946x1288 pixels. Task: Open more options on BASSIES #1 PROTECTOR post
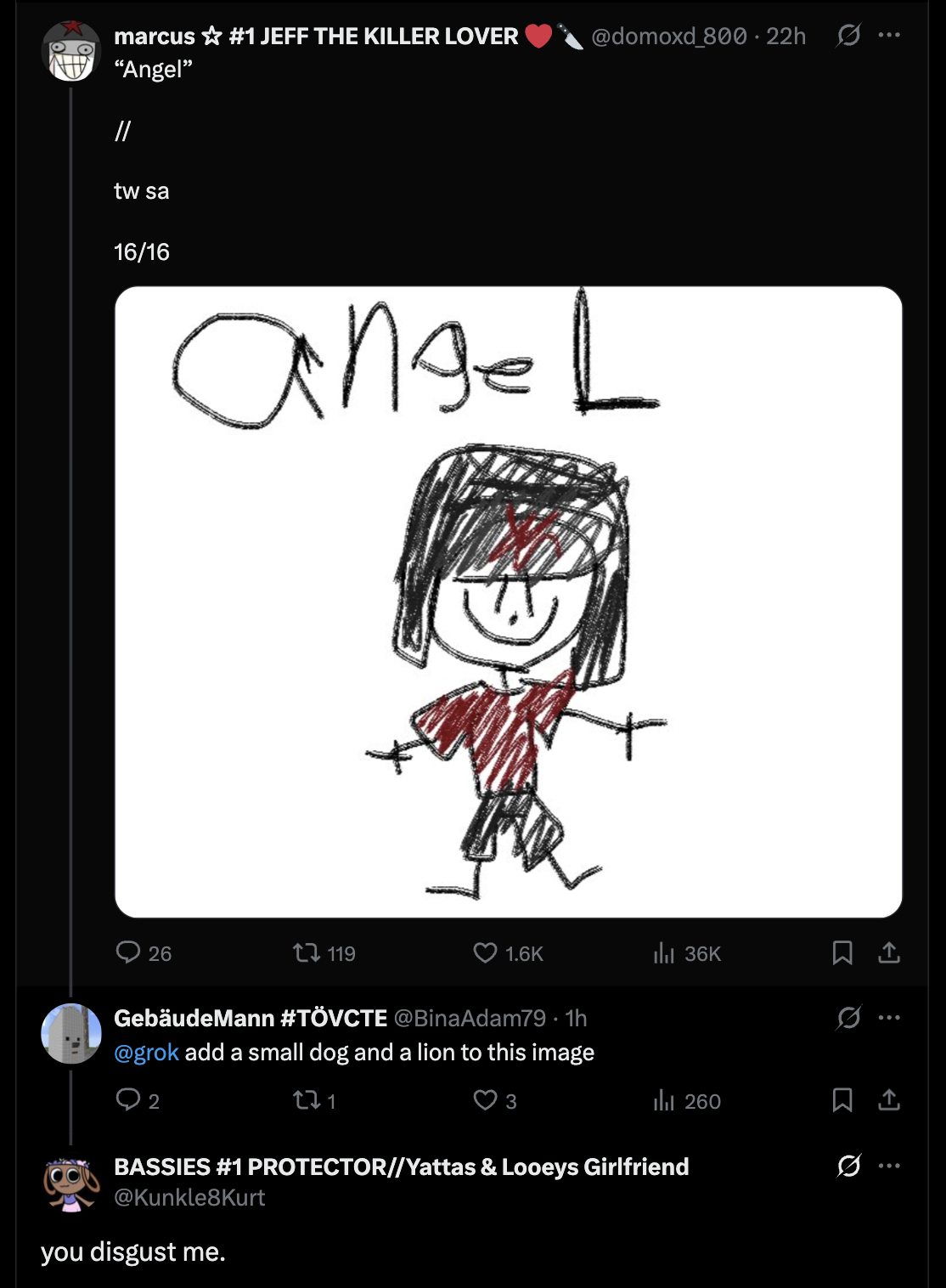tap(889, 1166)
